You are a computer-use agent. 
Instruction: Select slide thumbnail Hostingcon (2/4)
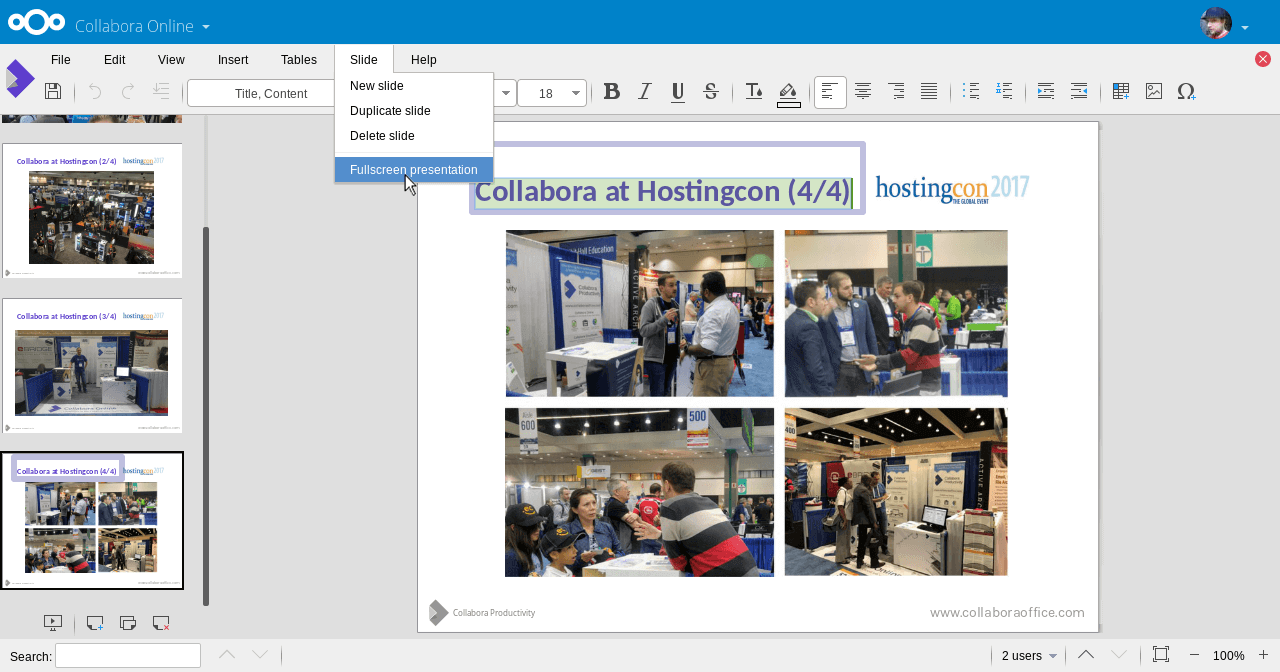[92, 210]
